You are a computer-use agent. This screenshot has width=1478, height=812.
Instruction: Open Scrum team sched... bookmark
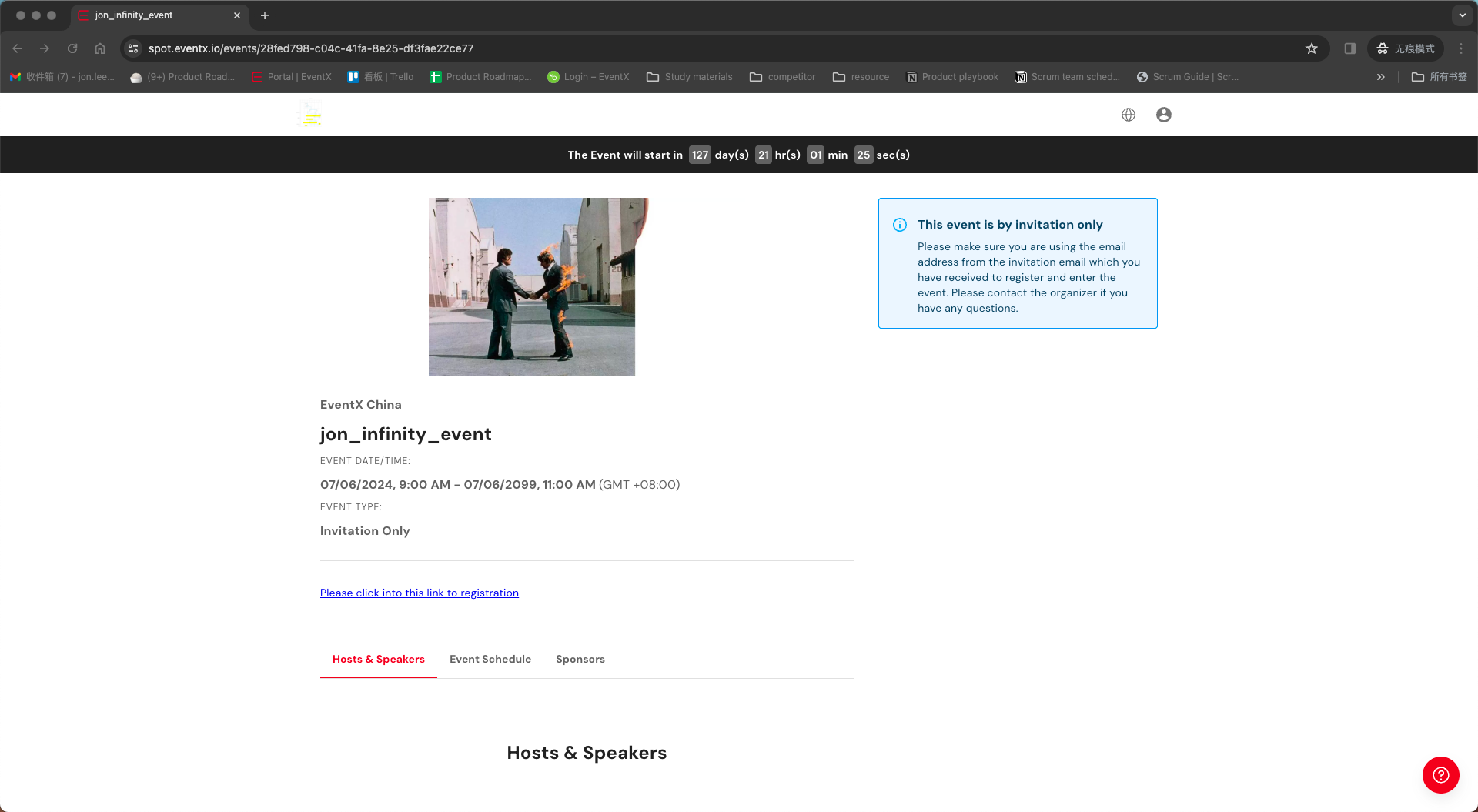coord(1068,77)
